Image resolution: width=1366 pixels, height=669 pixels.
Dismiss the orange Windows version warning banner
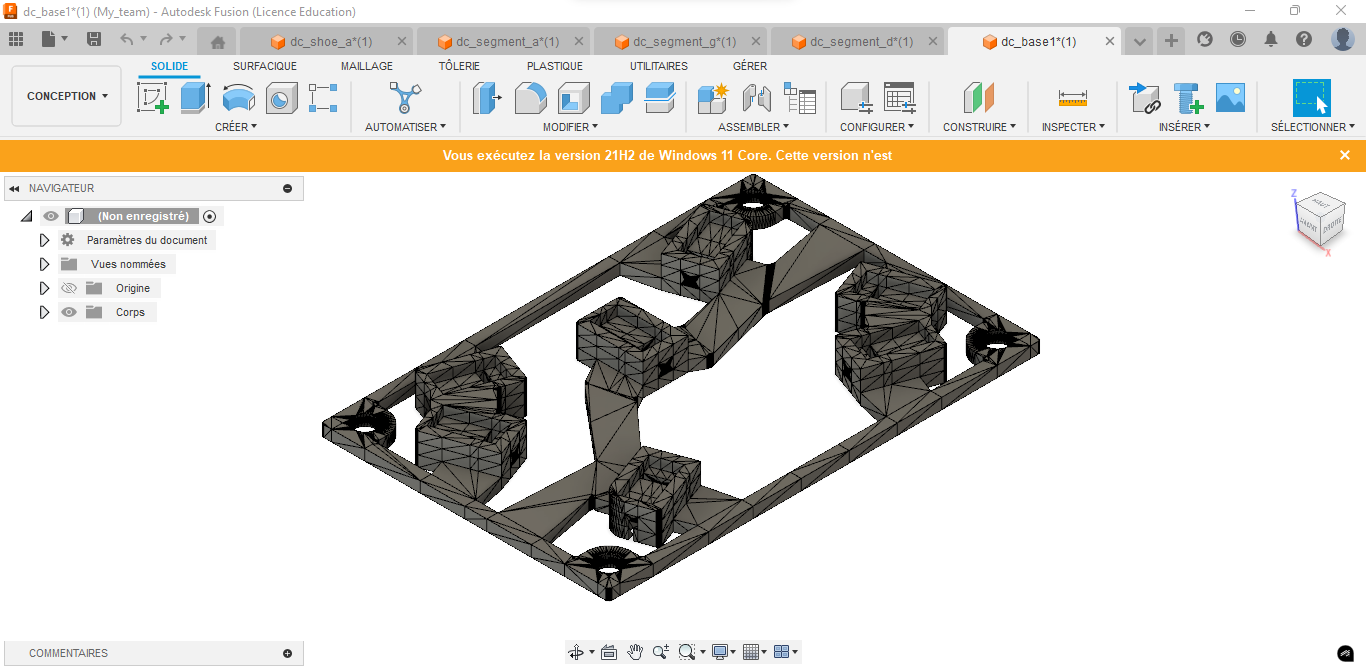click(1345, 155)
